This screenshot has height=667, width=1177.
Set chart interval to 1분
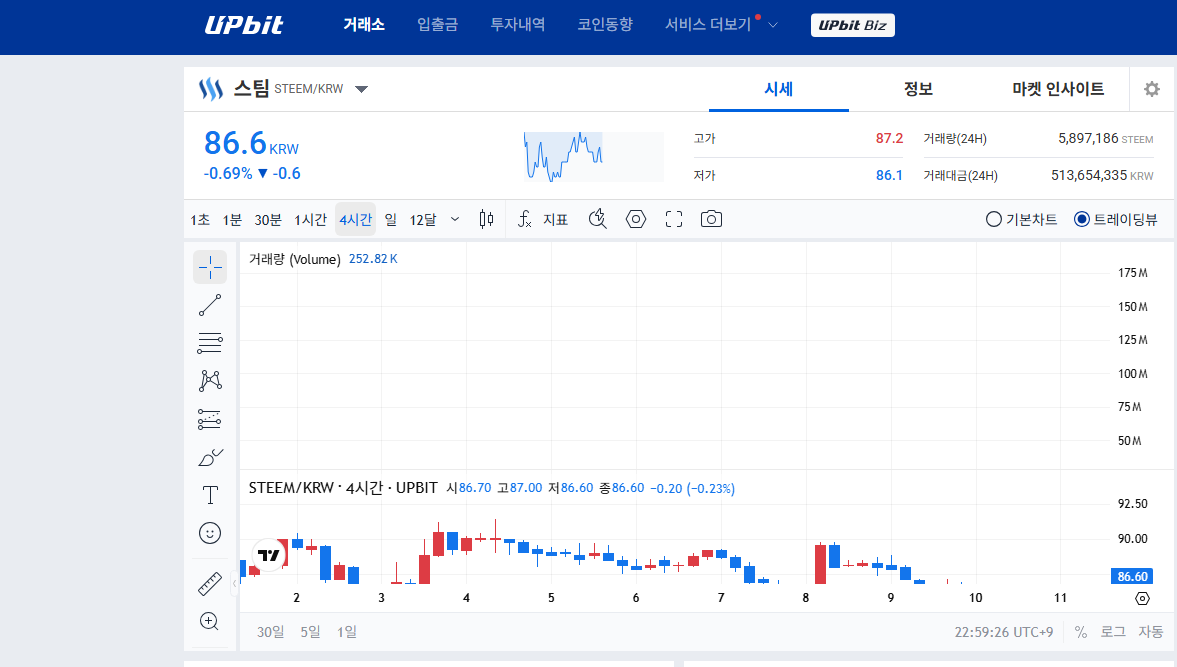232,219
